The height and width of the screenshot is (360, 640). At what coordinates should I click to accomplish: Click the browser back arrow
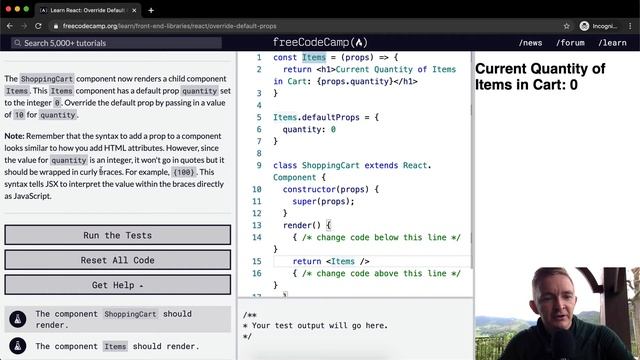coord(10,26)
